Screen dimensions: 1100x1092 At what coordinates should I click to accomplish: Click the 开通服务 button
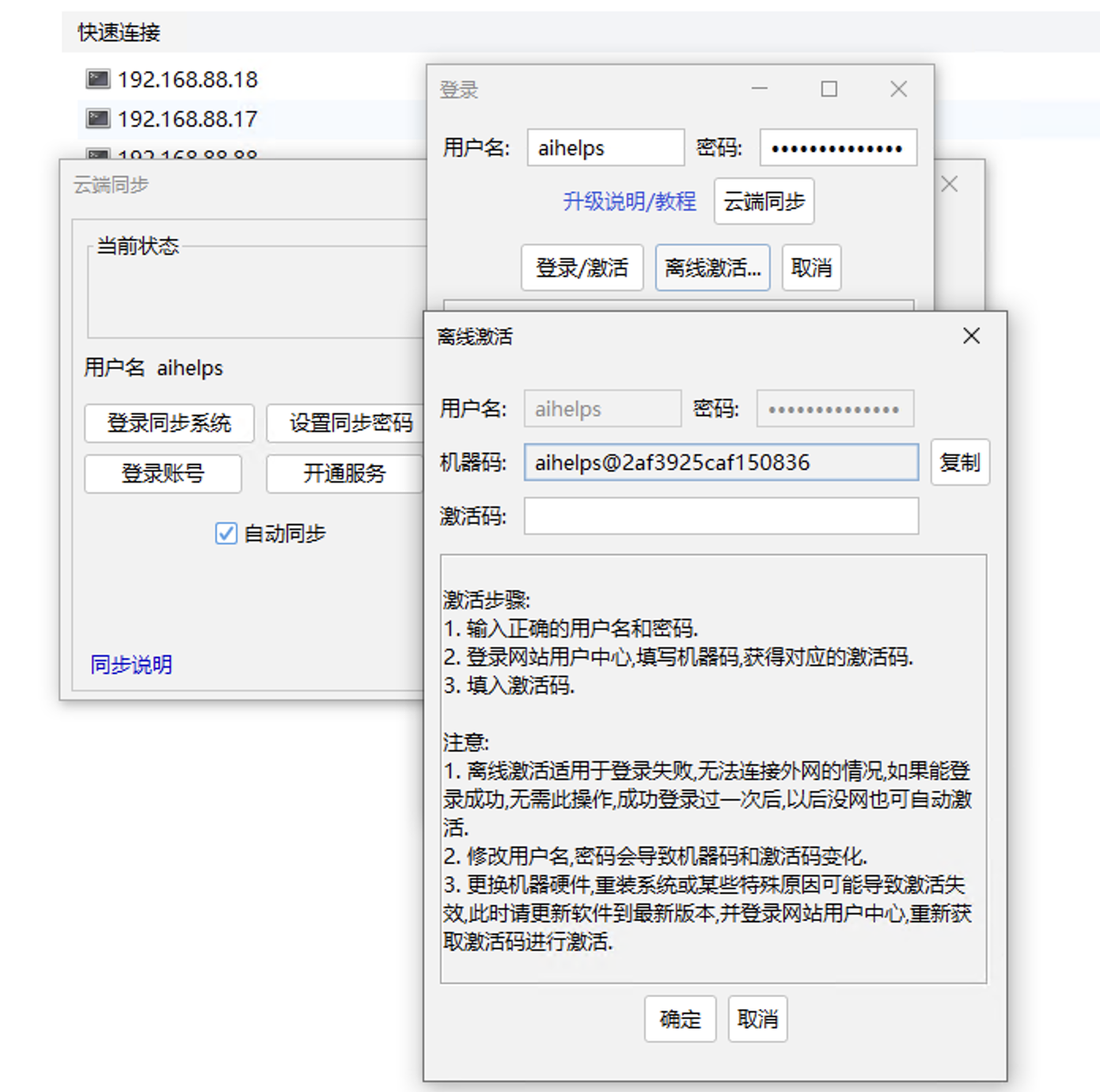pyautogui.click(x=344, y=473)
